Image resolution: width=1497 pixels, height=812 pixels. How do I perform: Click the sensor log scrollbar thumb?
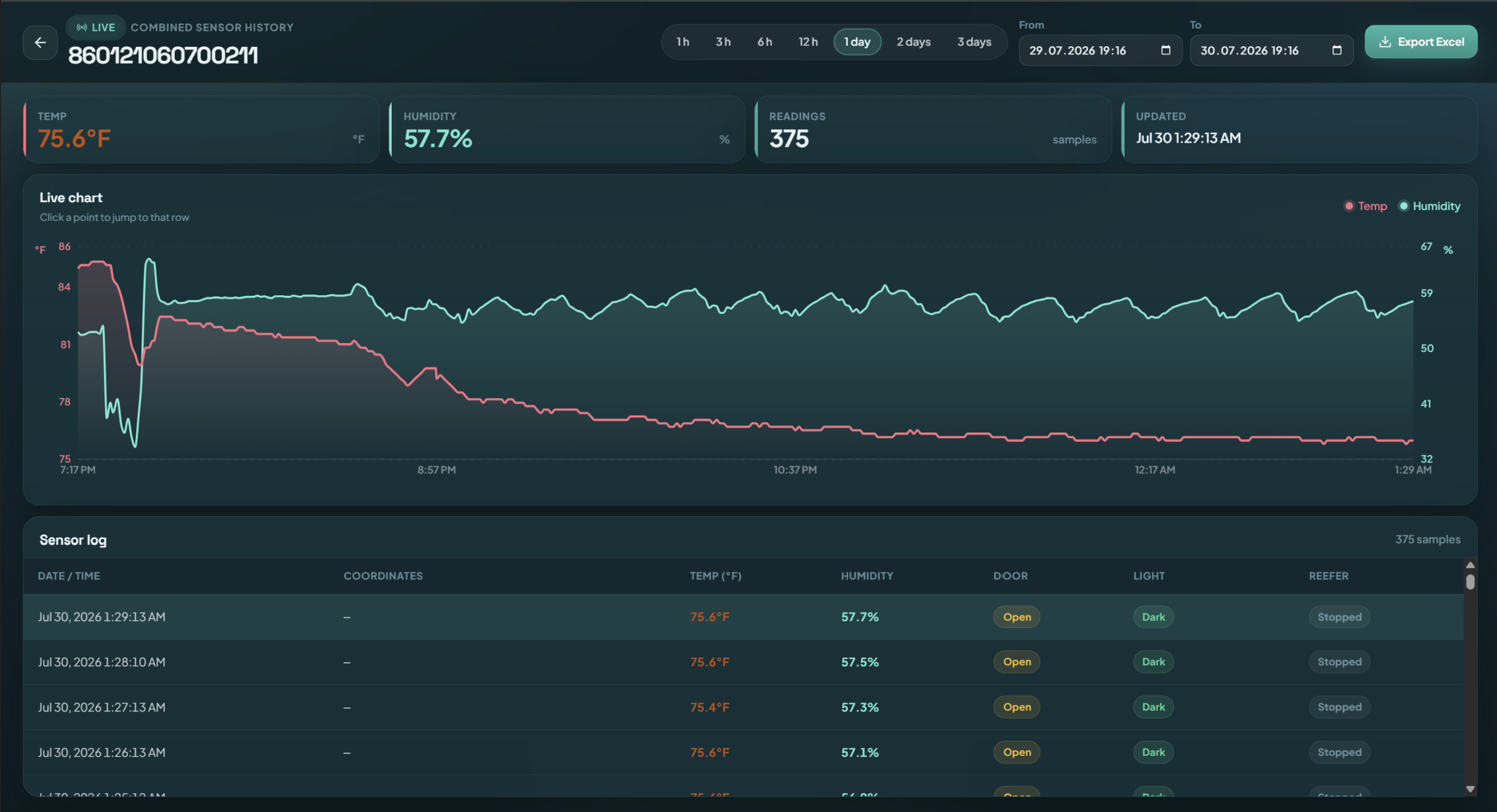[x=1470, y=582]
